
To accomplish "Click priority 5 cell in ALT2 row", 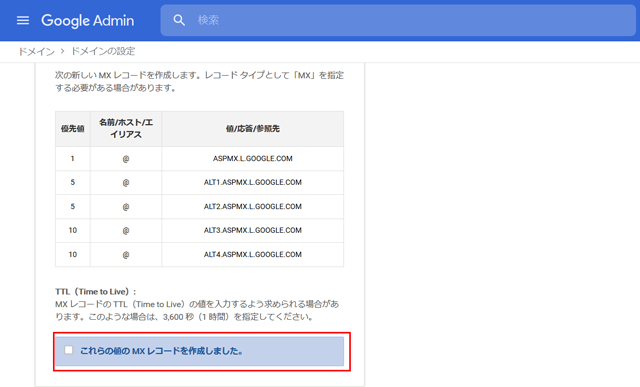I will click(73, 206).
